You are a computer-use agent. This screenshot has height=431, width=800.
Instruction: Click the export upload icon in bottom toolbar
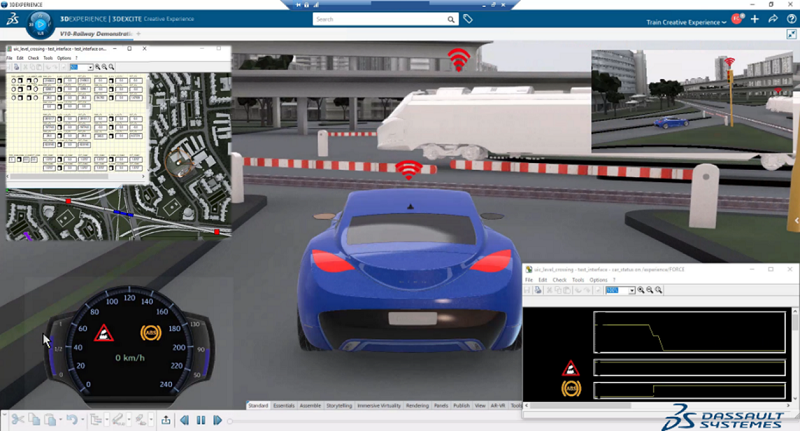click(166, 420)
